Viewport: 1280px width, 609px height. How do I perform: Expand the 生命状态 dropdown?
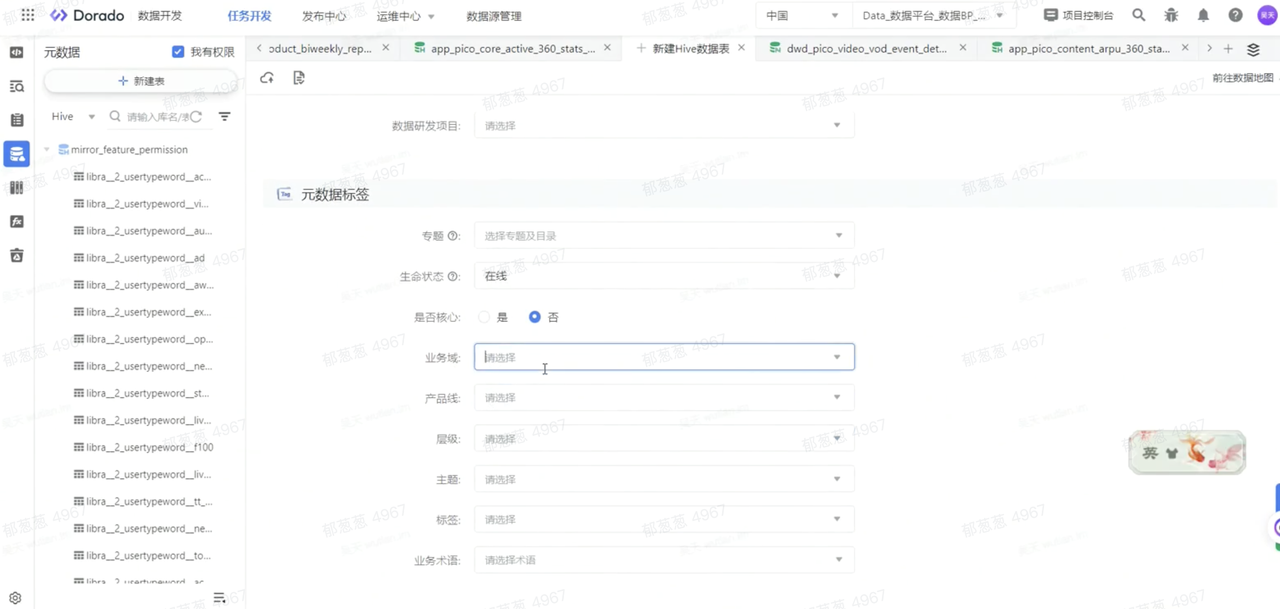click(664, 276)
